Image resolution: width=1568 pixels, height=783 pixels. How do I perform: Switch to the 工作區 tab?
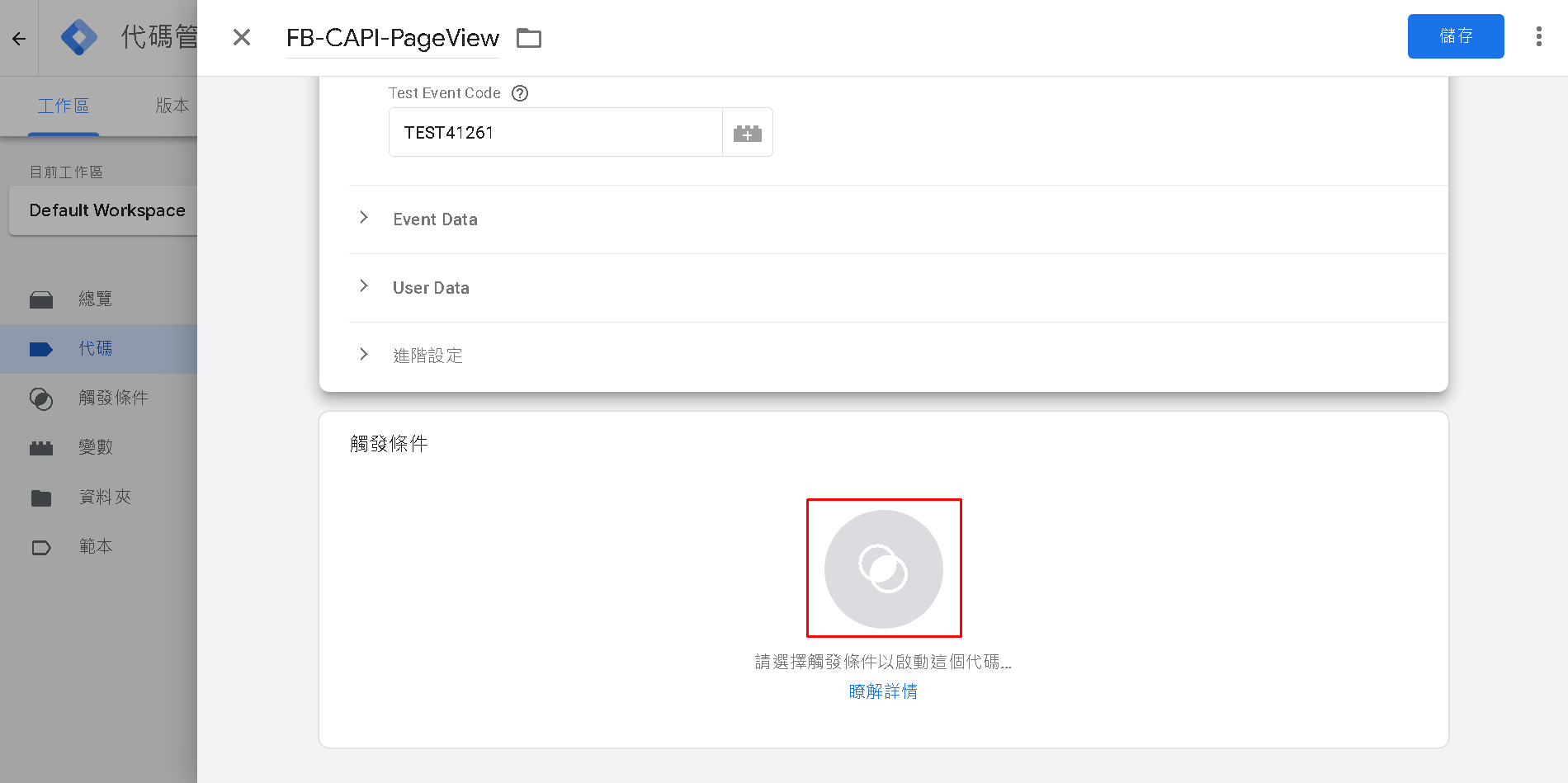click(x=64, y=106)
